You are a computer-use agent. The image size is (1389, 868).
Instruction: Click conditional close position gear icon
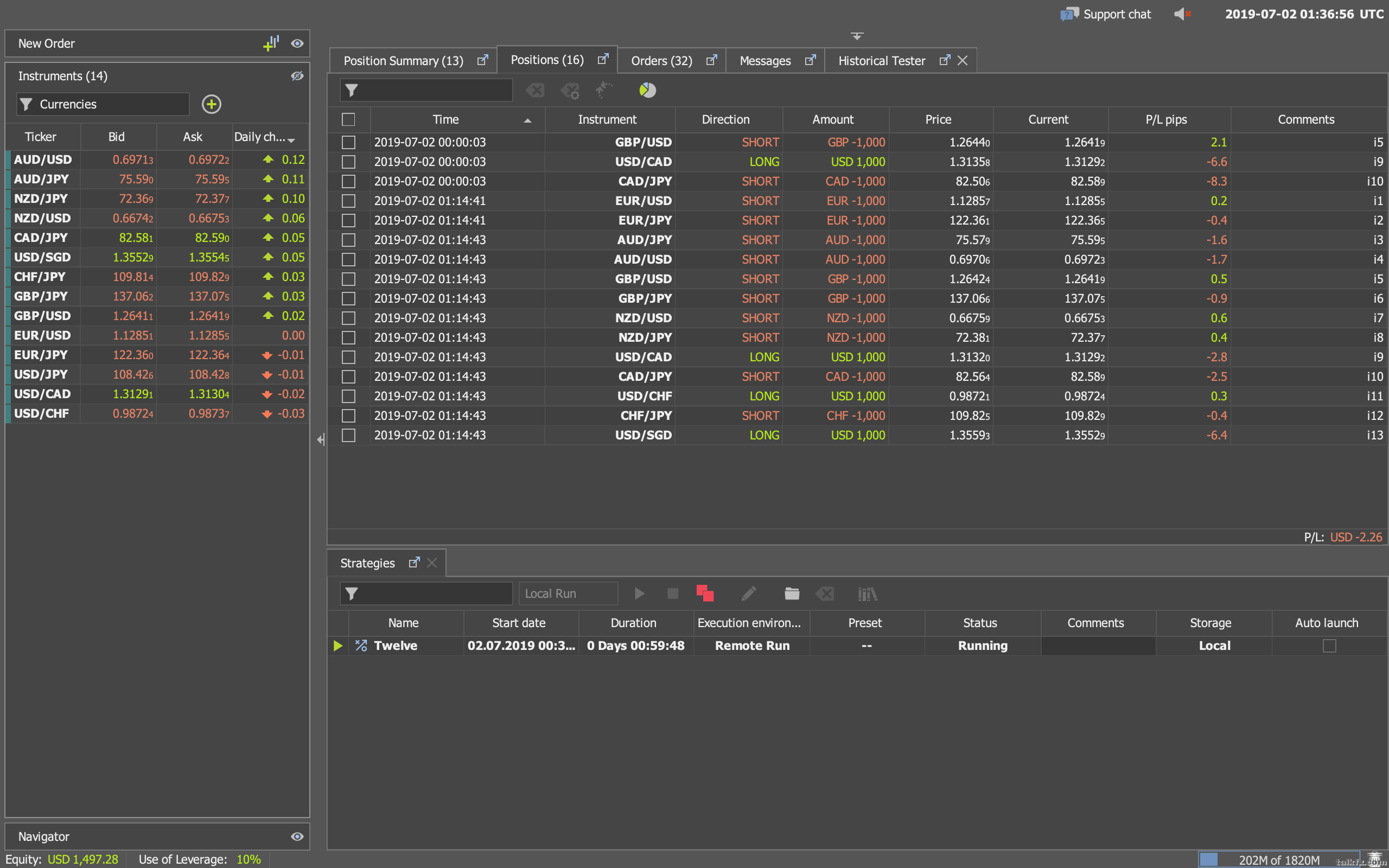pos(570,91)
